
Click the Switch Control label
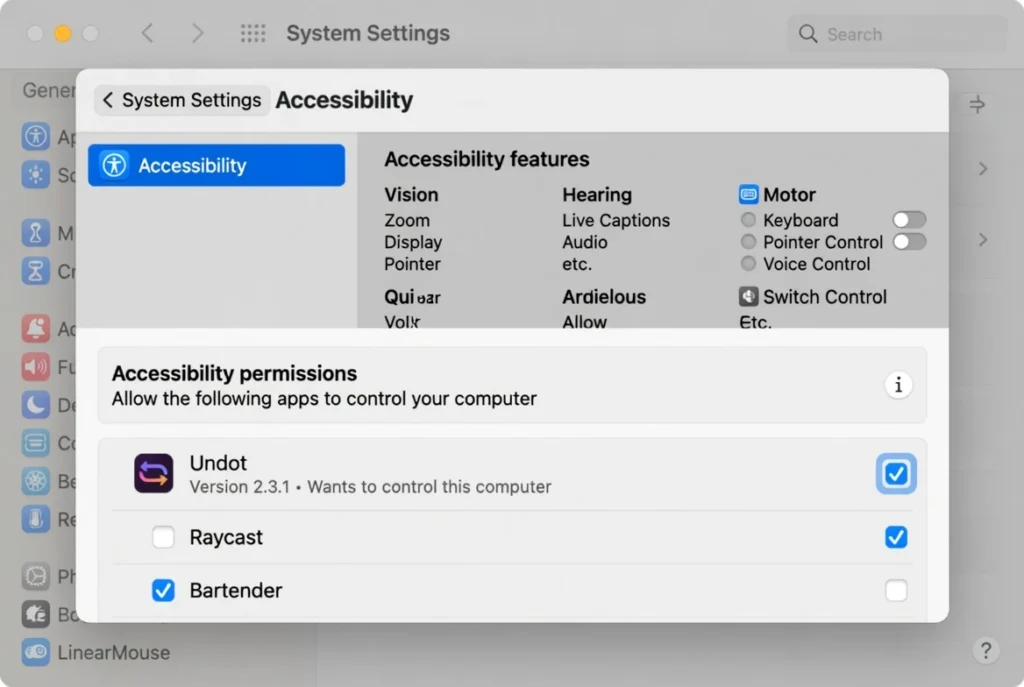tap(825, 296)
